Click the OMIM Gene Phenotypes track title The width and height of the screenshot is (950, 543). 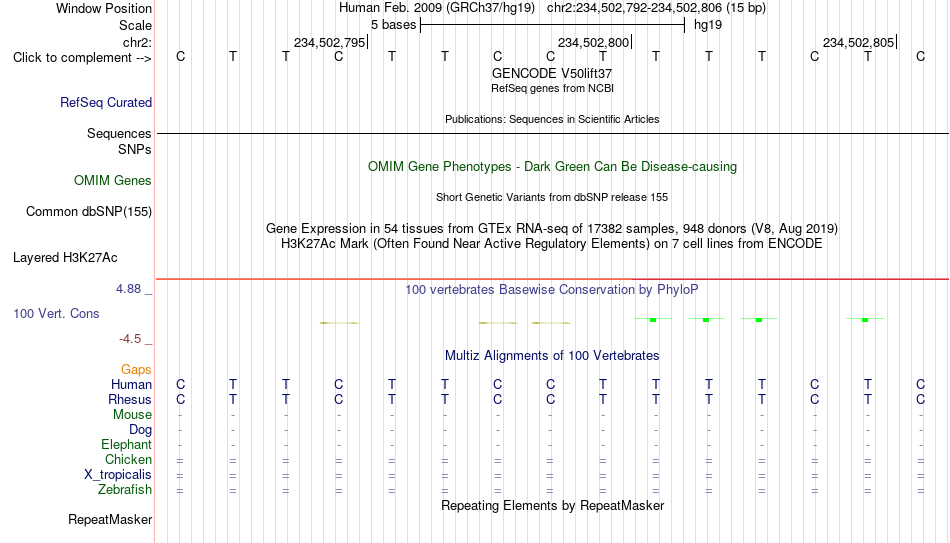(x=552, y=167)
